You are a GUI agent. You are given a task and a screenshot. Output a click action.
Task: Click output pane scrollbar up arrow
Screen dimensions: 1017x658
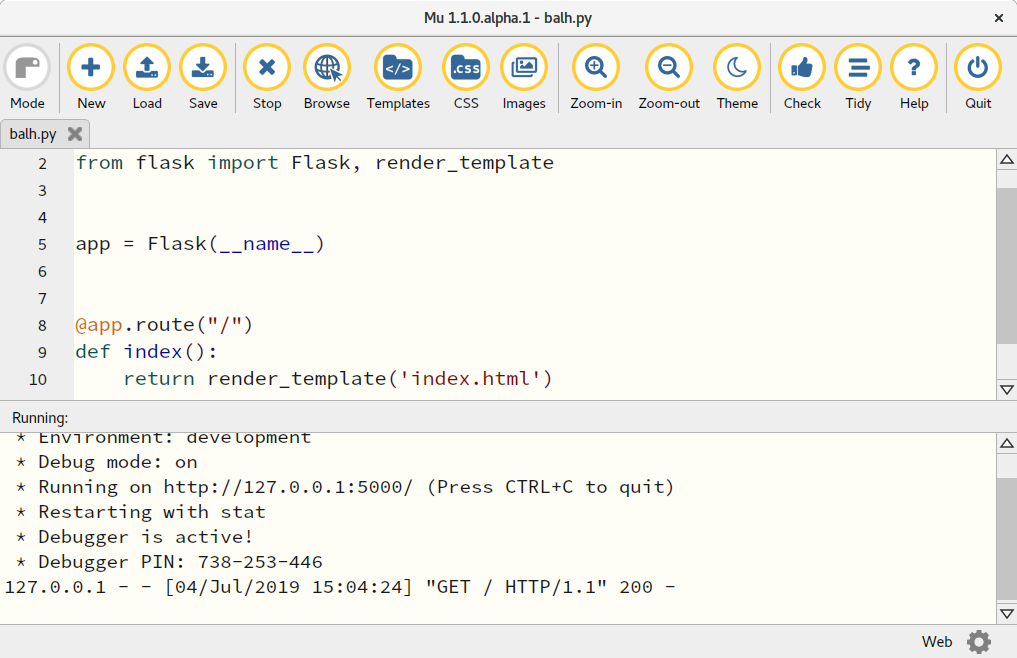1007,444
